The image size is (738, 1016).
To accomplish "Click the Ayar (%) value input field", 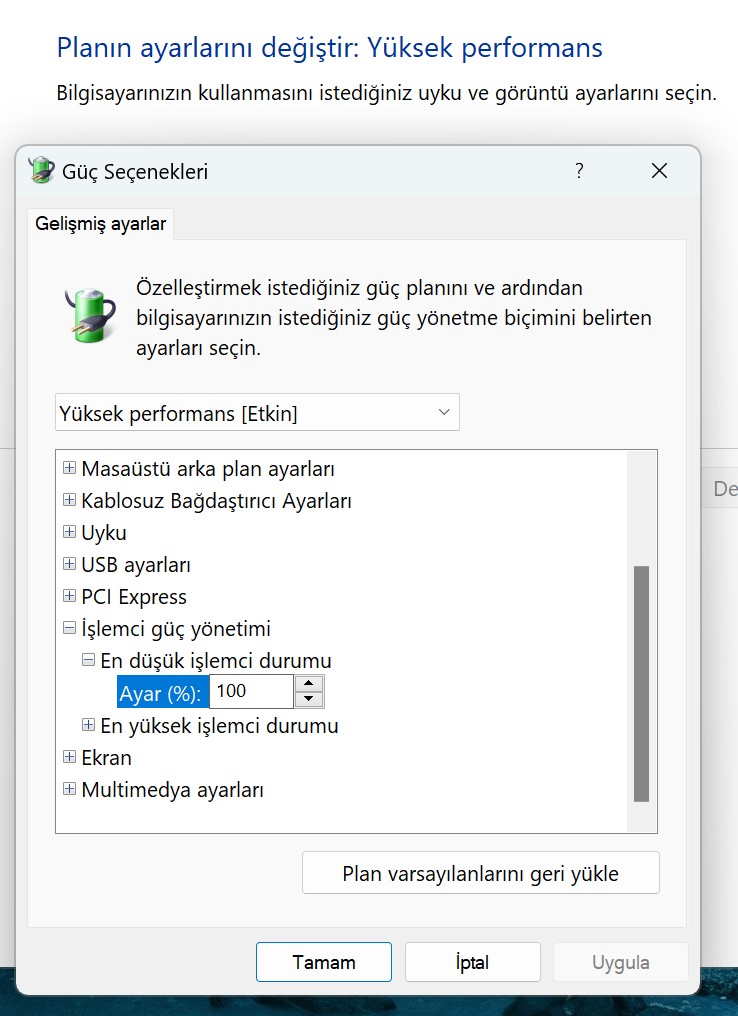I will click(x=251, y=691).
